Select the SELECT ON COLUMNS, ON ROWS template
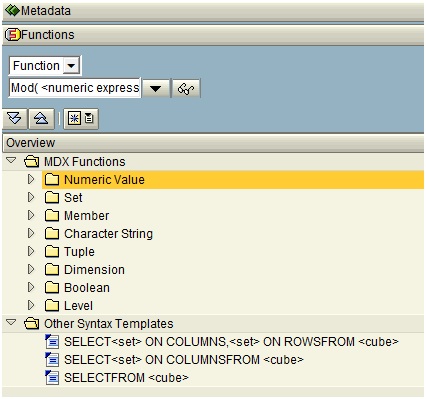Viewport: 426px width, 399px height. point(231,342)
